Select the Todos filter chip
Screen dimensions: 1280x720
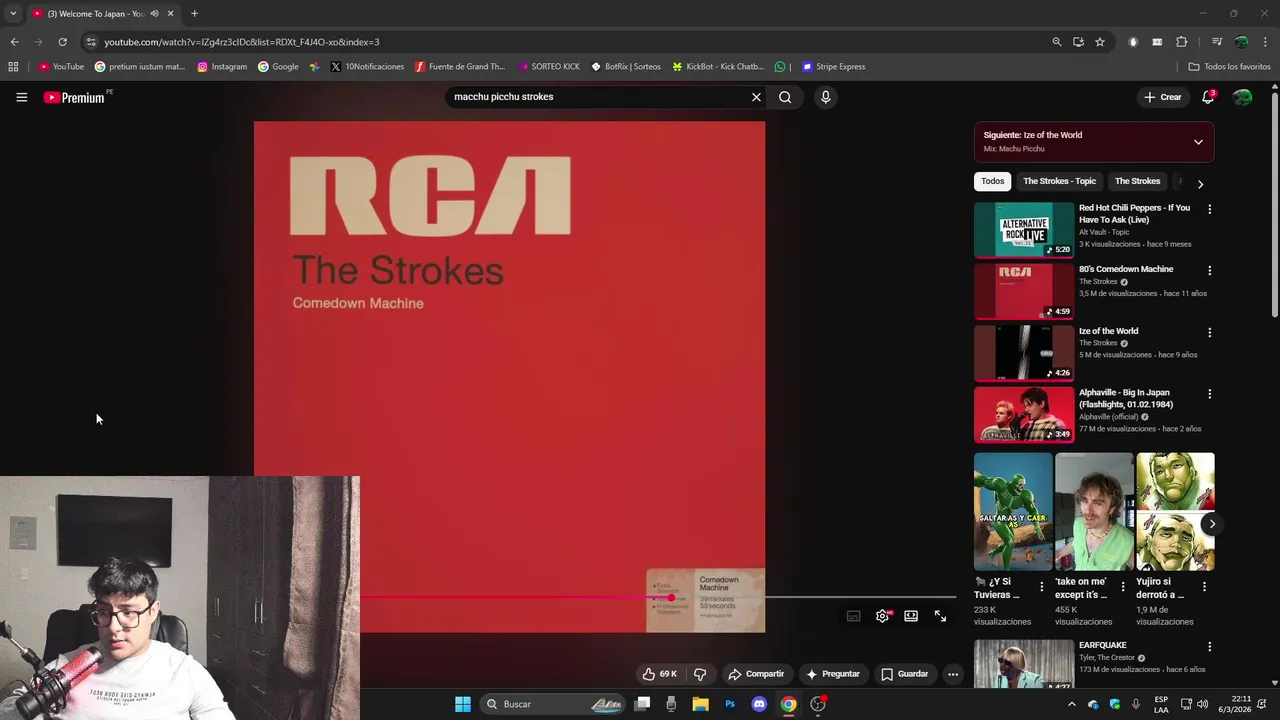coord(992,181)
